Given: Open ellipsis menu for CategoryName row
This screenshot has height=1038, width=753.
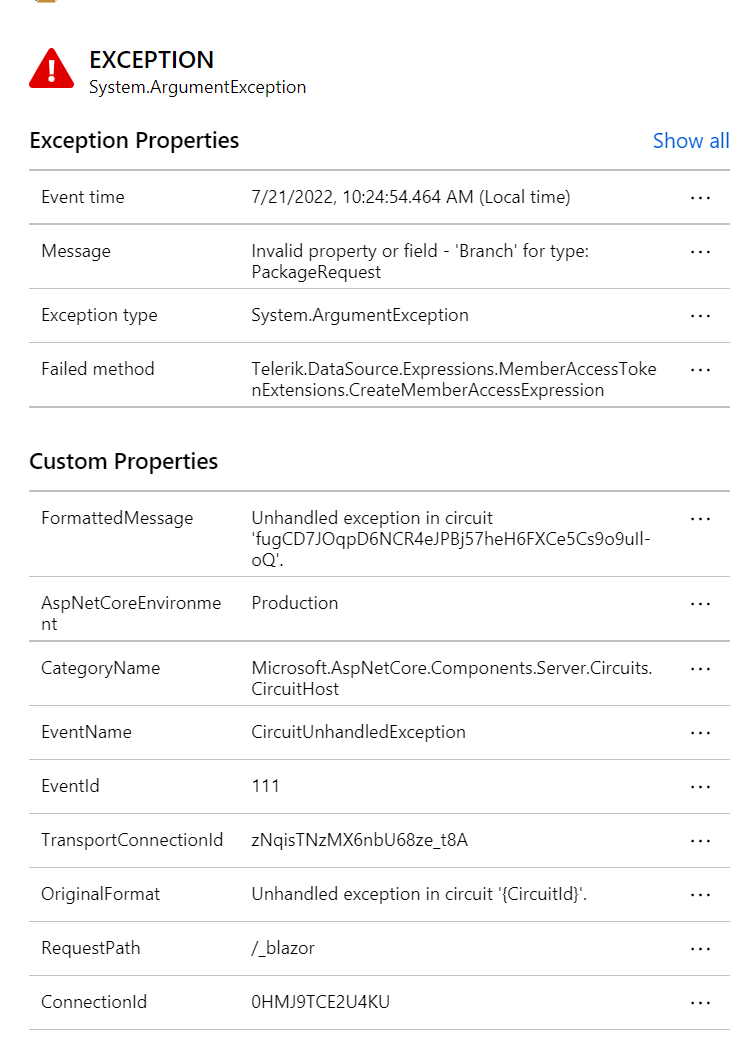Looking at the screenshot, I should (x=700, y=669).
